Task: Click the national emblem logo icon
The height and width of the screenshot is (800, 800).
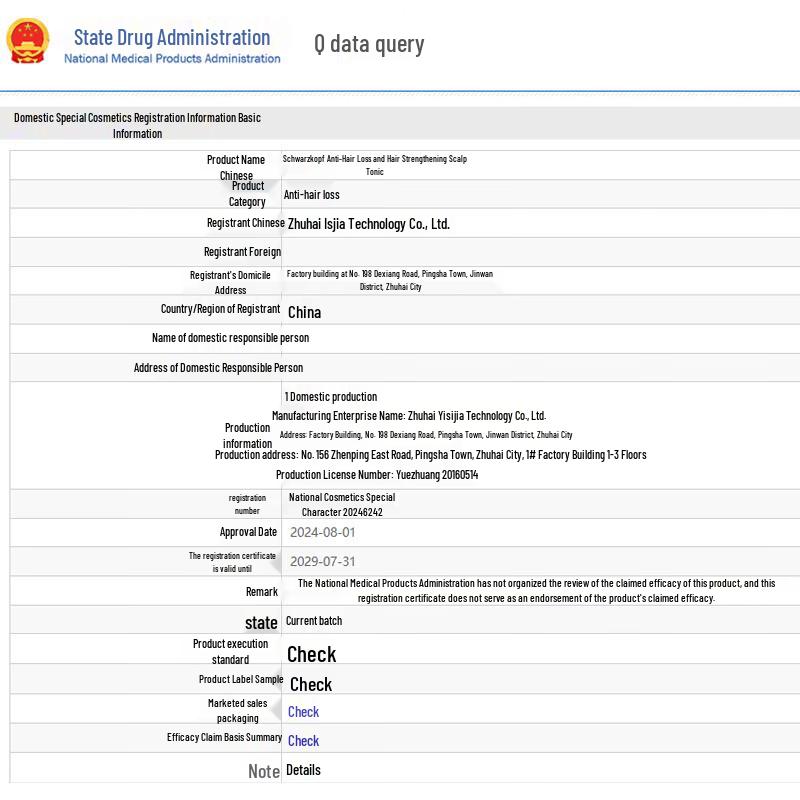Action: point(28,41)
